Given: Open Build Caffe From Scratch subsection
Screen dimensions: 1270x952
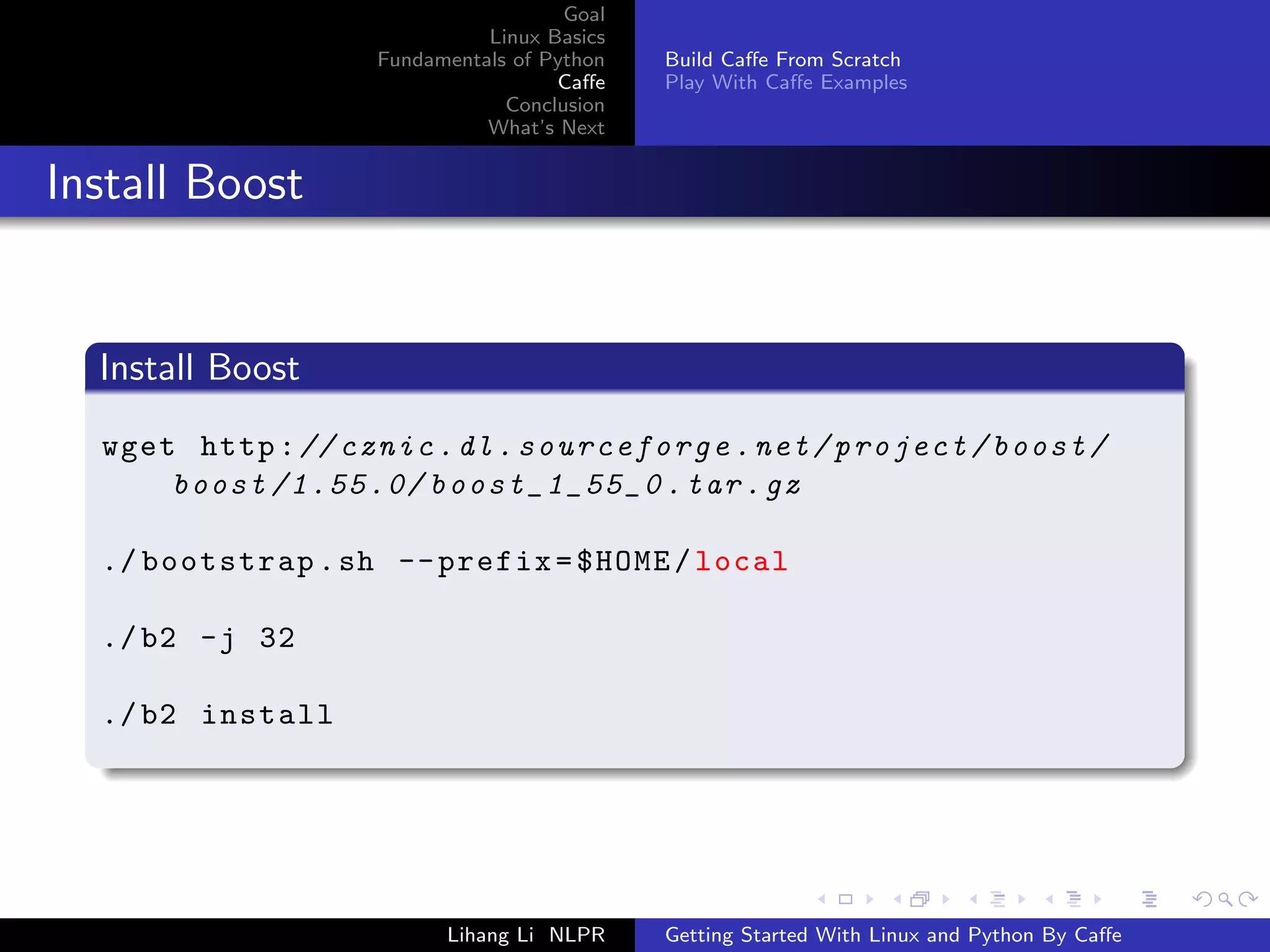Looking at the screenshot, I should pos(783,59).
